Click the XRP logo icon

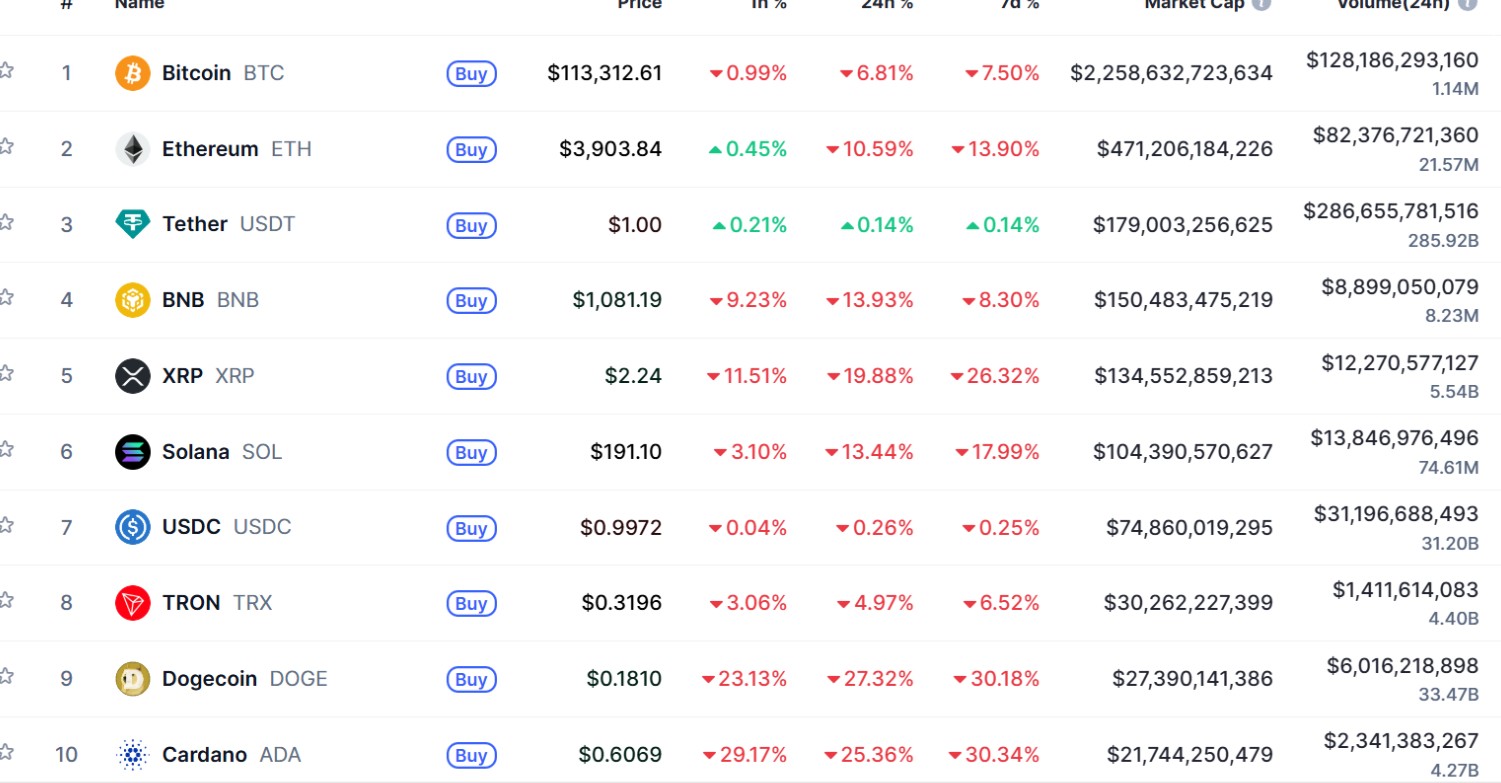[133, 376]
